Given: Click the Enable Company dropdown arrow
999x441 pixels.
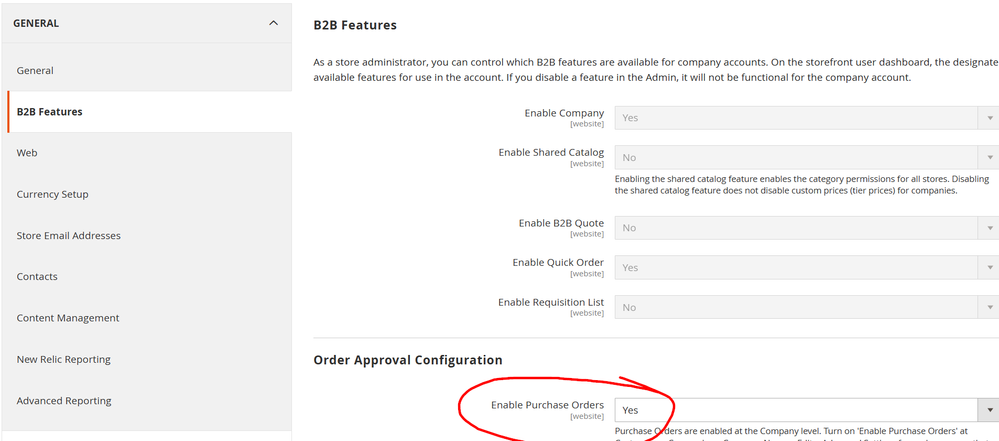Looking at the screenshot, I should pyautogui.click(x=991, y=118).
